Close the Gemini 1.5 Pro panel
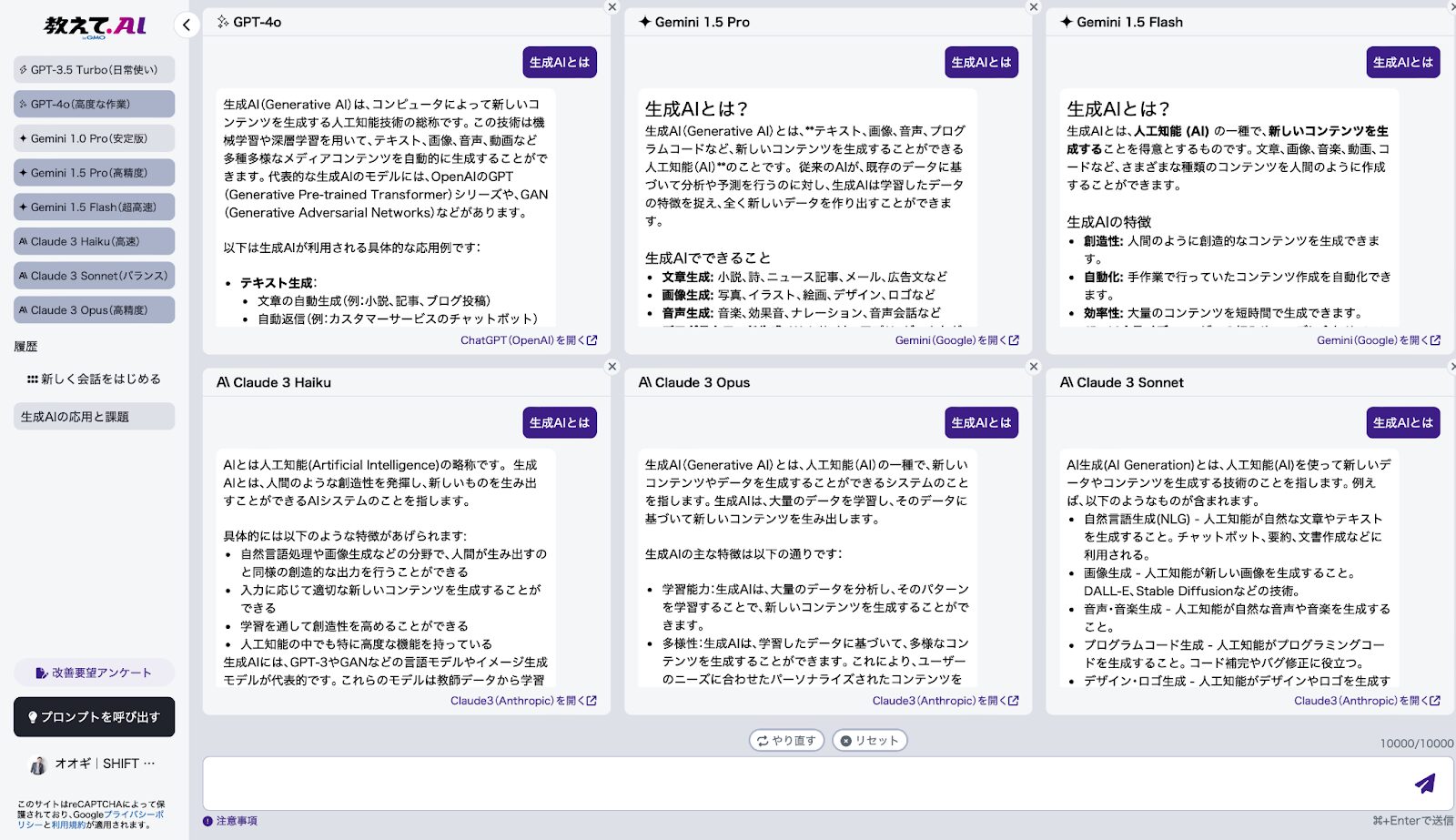Screen dimensions: 1456x840 pos(1034,7)
